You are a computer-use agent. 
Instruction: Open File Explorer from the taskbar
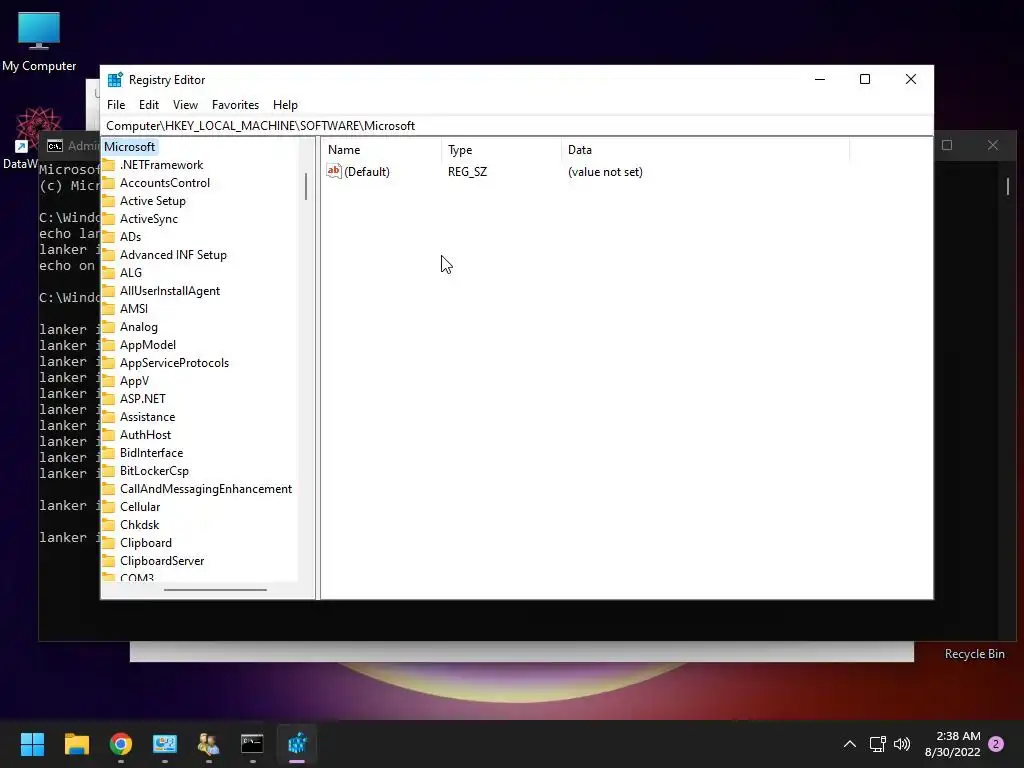pyautogui.click(x=76, y=744)
